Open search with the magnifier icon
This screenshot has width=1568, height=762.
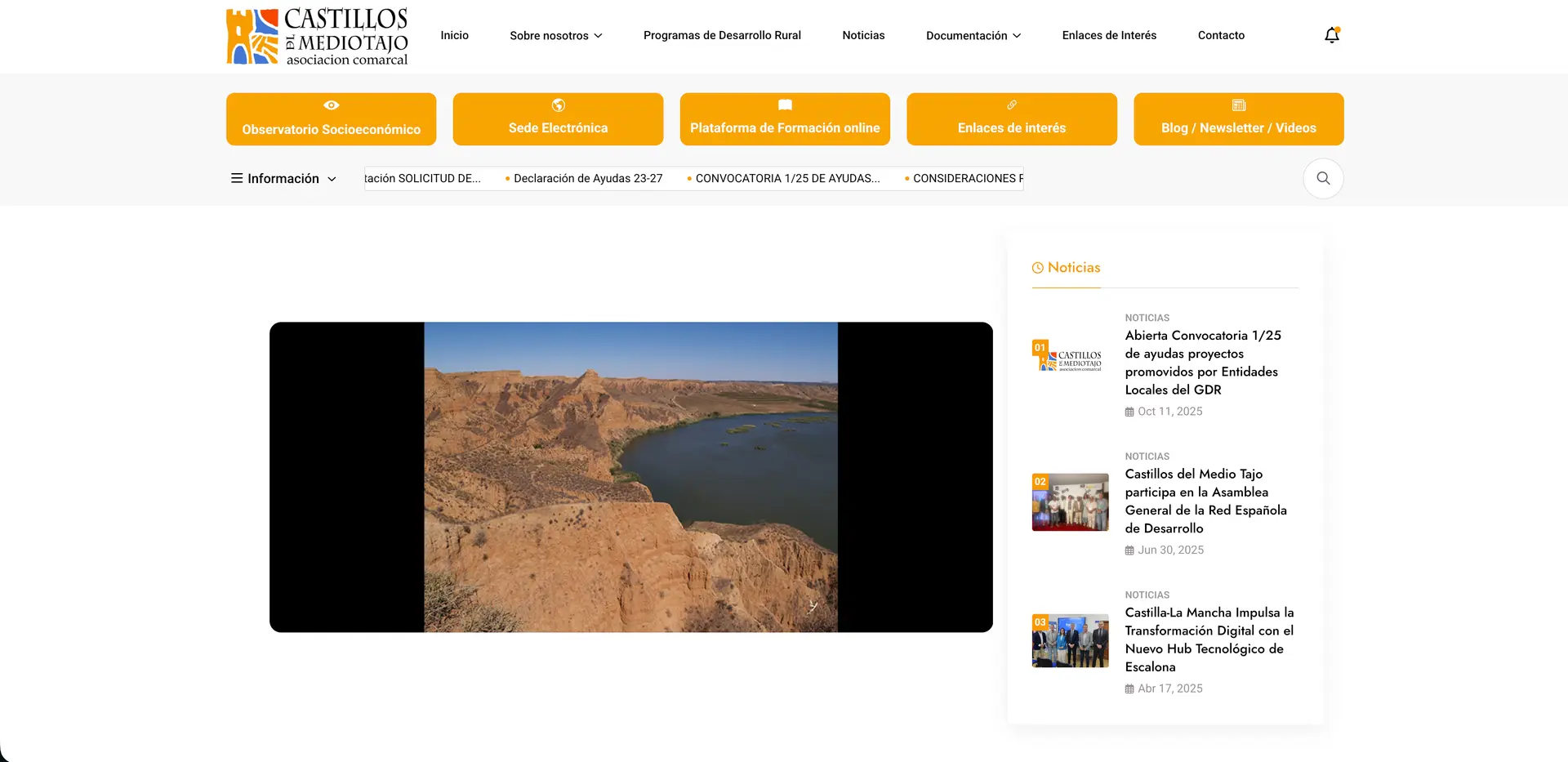[x=1323, y=178]
